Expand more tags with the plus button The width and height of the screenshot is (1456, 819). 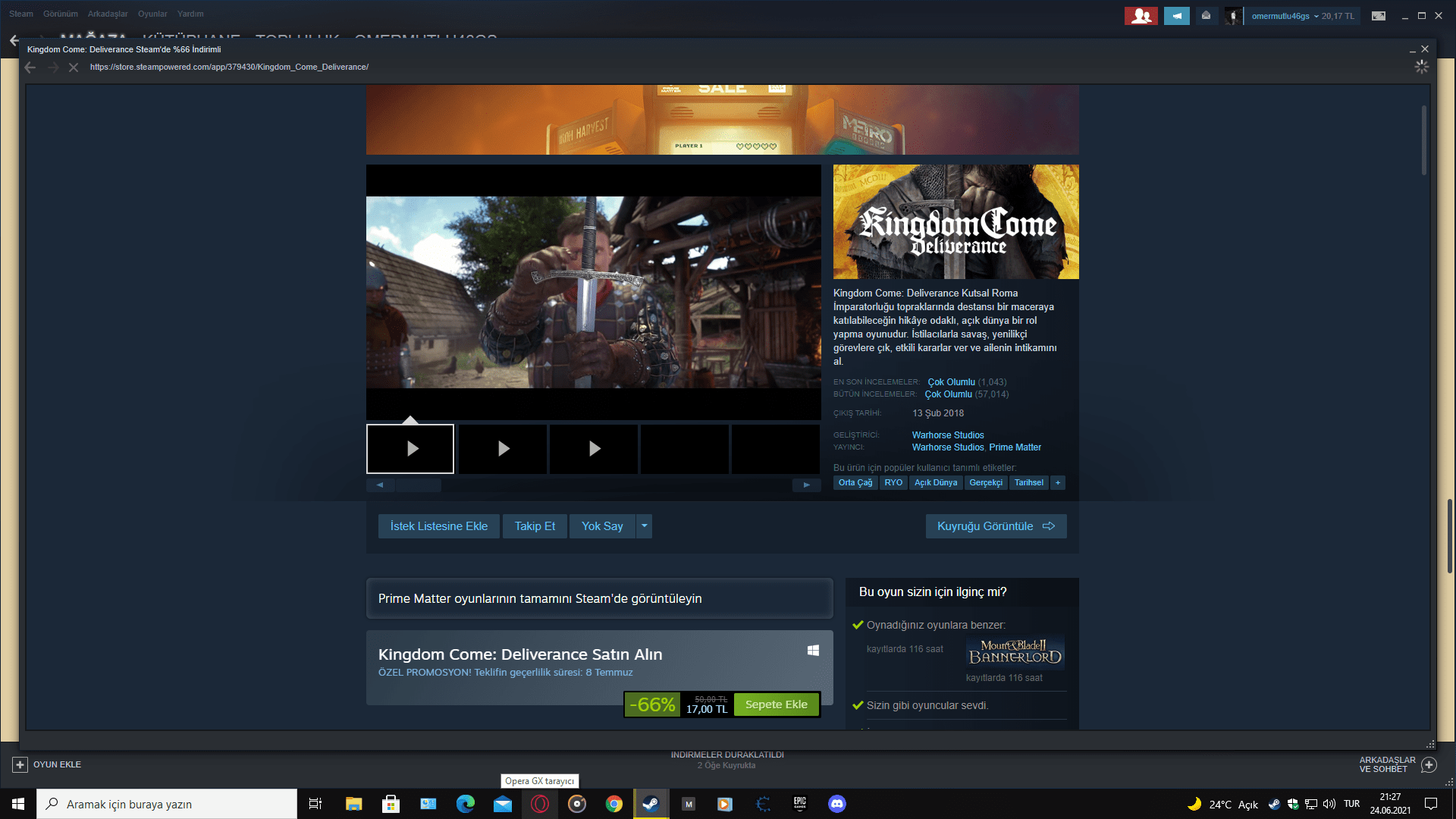(x=1058, y=483)
